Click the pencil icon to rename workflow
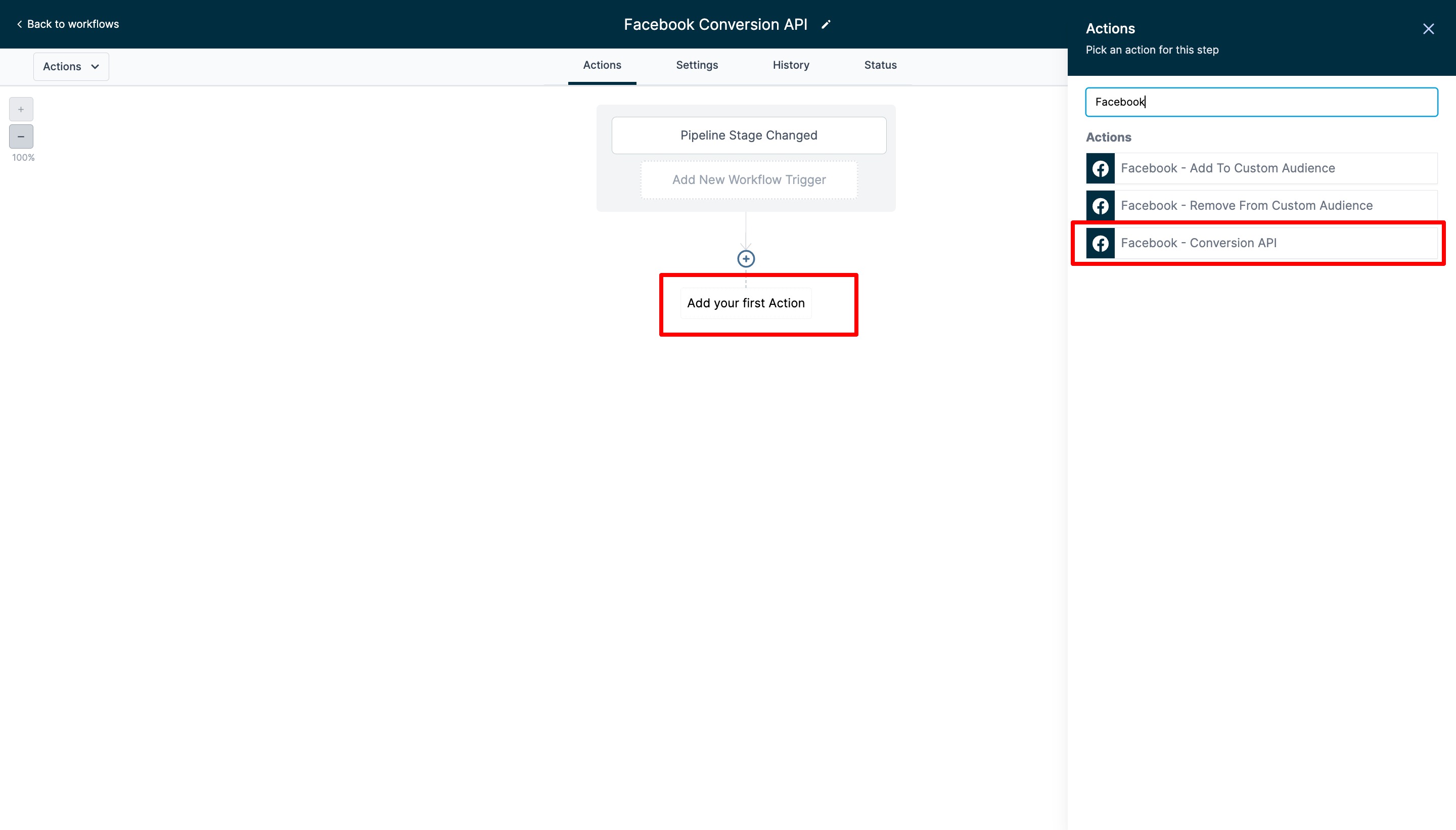1456x830 pixels. pos(826,24)
